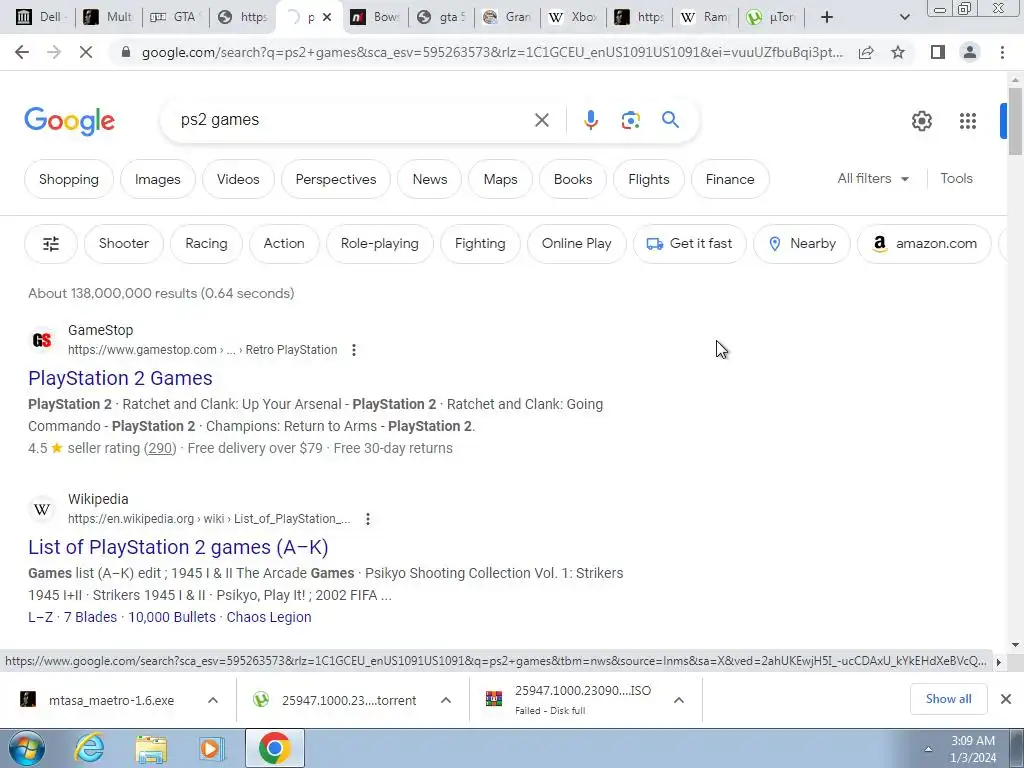Viewport: 1024px width, 768px height.
Task: Click the share page icon in address bar
Action: point(866,52)
